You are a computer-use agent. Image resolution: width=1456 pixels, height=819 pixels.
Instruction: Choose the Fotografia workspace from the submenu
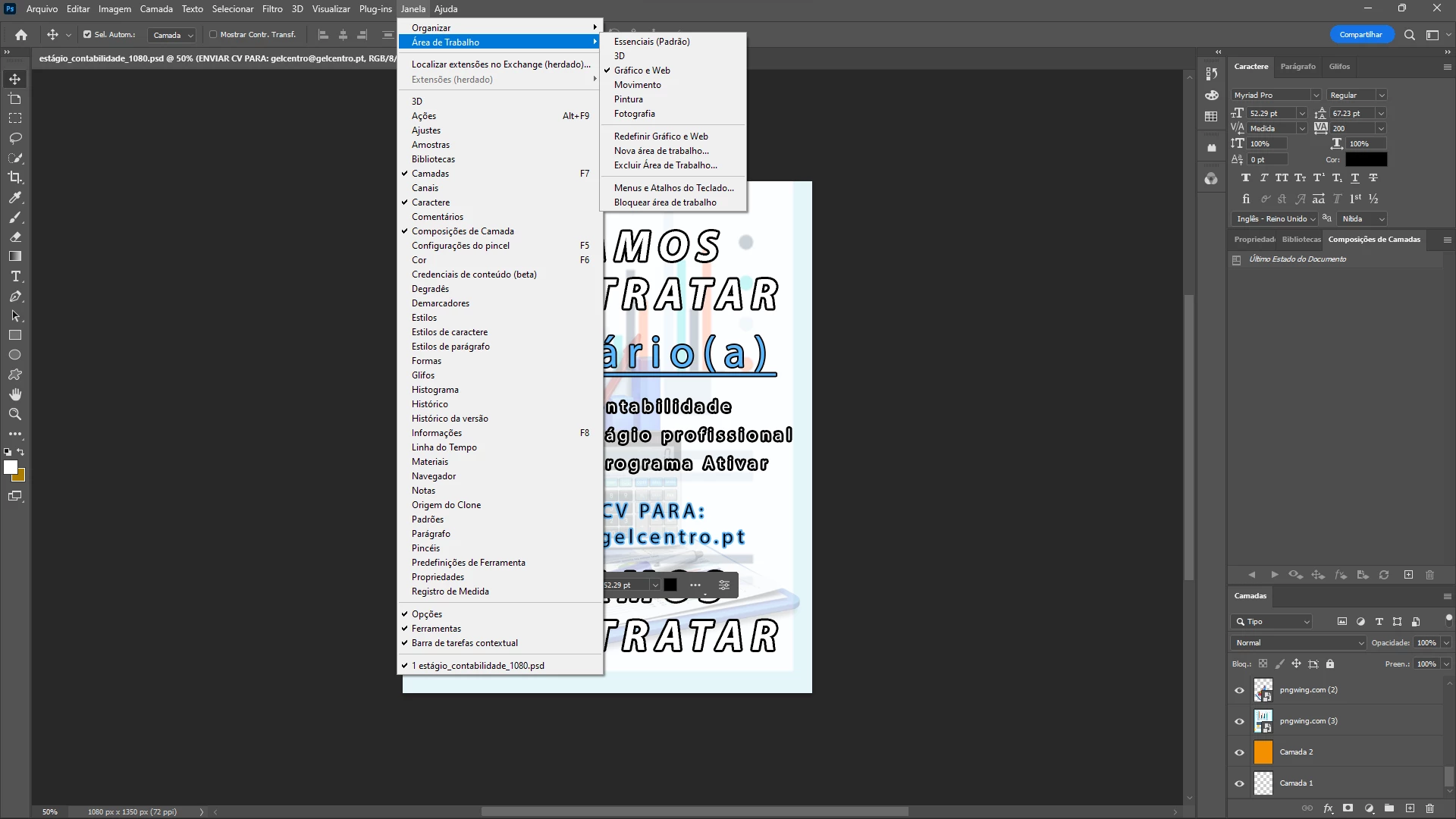click(634, 114)
